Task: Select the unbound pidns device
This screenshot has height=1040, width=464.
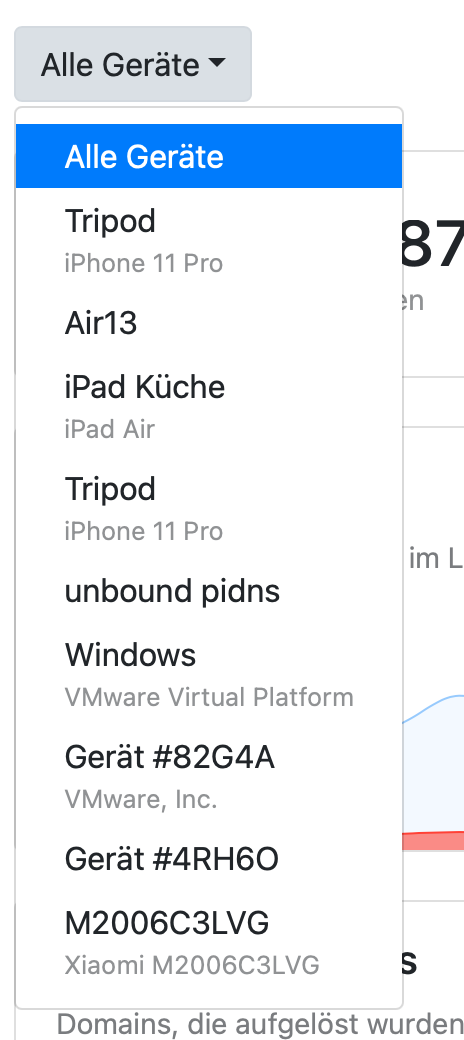Action: pos(209,591)
